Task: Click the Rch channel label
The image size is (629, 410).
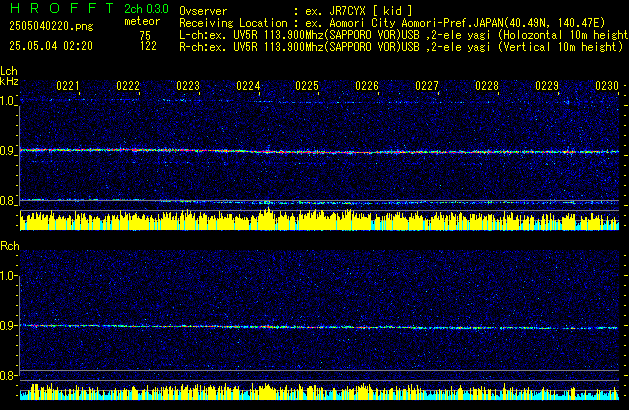Action: point(10,246)
